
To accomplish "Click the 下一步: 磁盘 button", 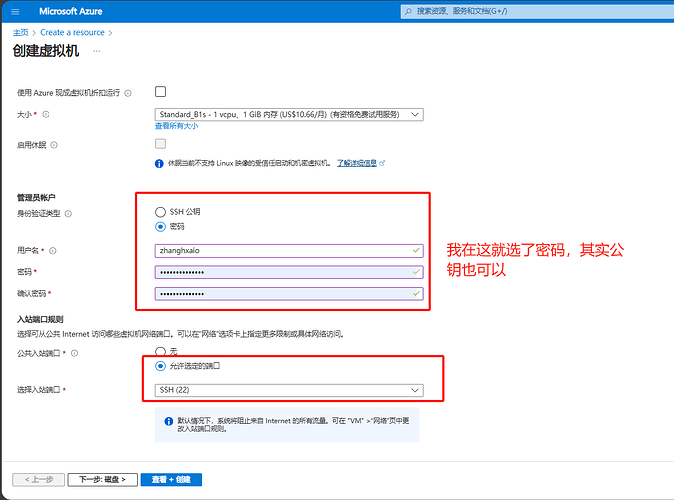I will [102, 479].
